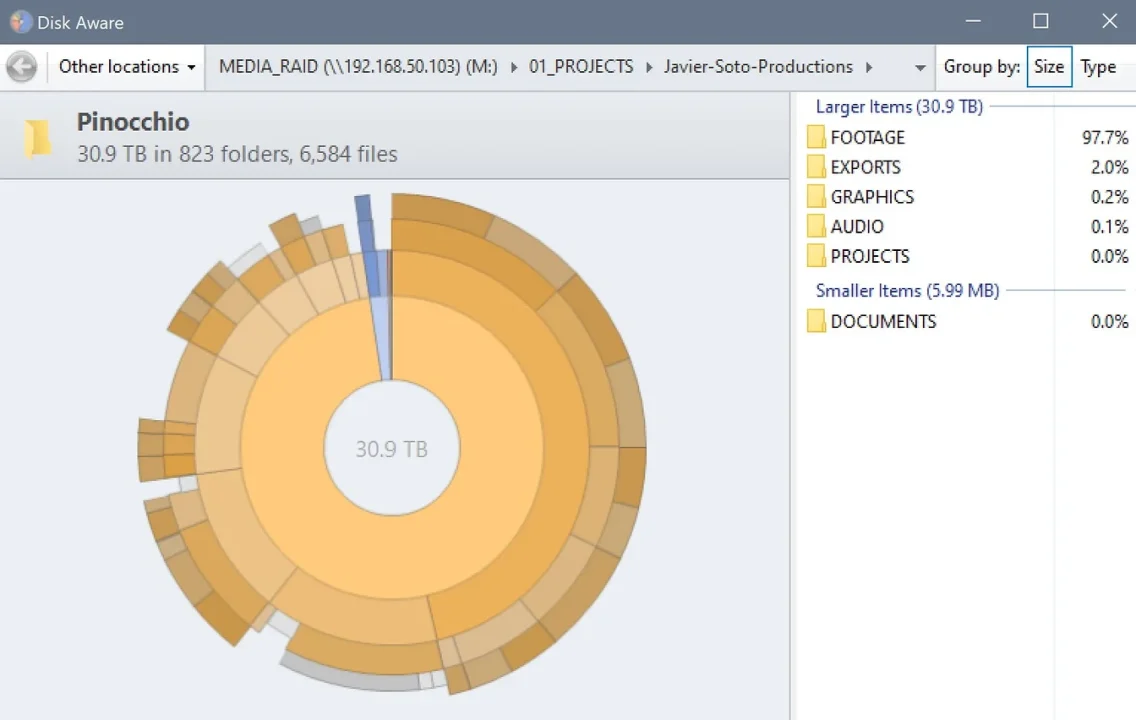Click the FOOTAGE folder icon

pyautogui.click(x=816, y=138)
